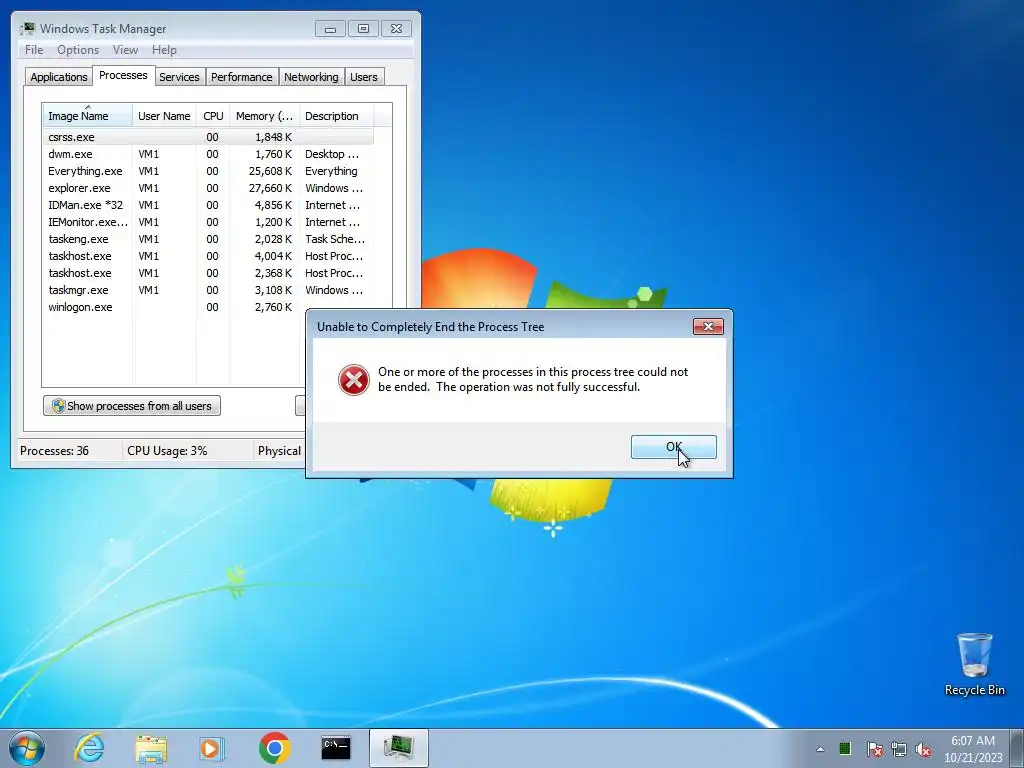
Task: Open the Windows Start menu
Action: tap(27, 748)
